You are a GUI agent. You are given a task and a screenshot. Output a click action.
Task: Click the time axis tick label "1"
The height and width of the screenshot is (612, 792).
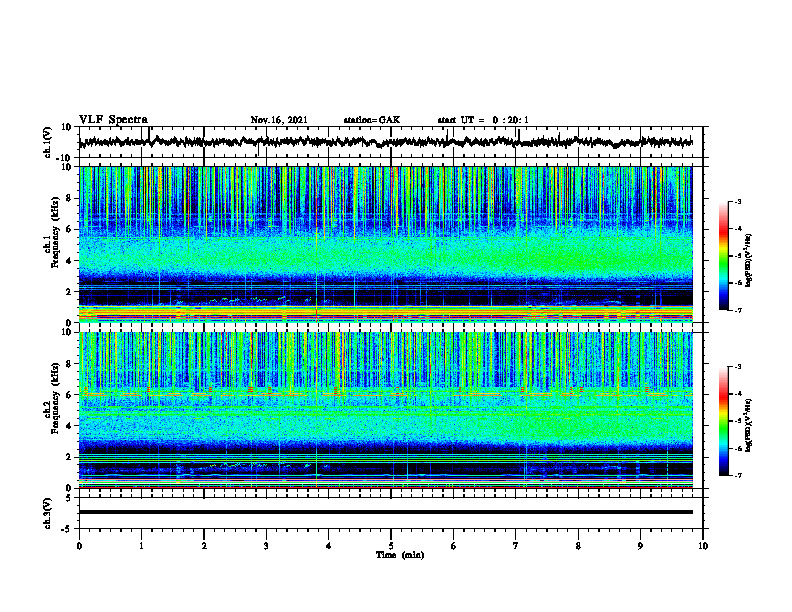141,546
